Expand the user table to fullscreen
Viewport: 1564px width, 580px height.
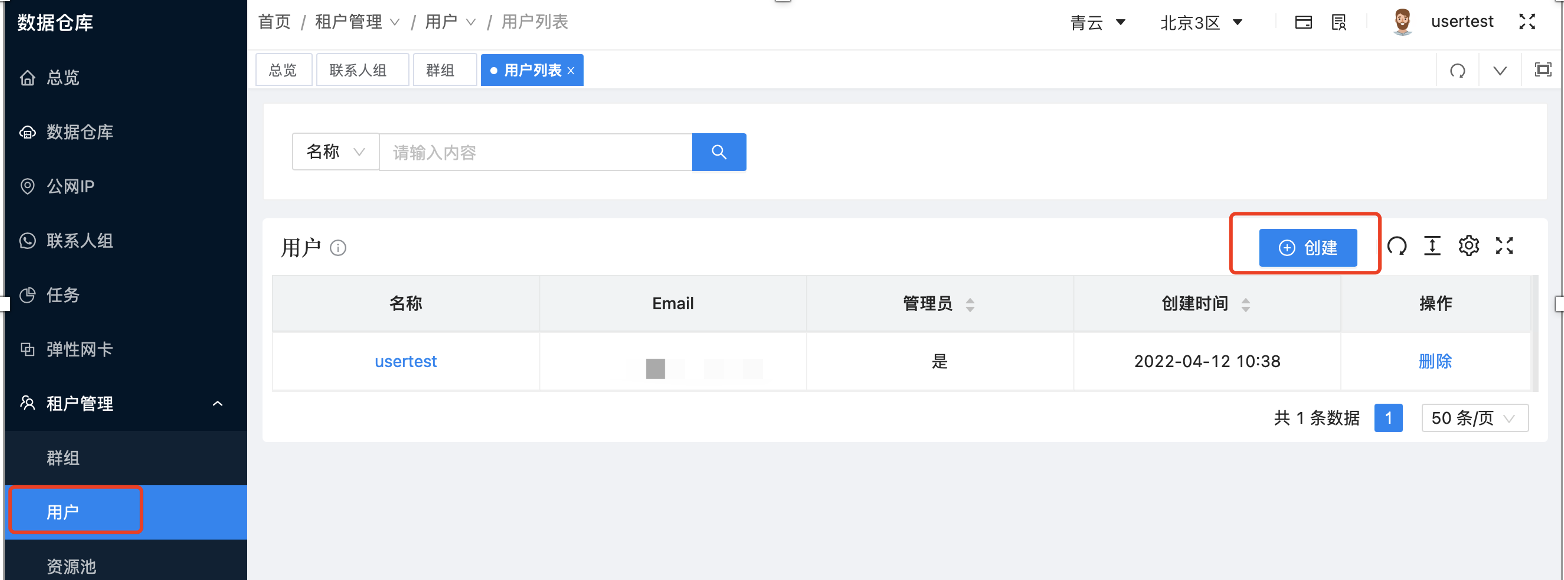tap(1505, 245)
